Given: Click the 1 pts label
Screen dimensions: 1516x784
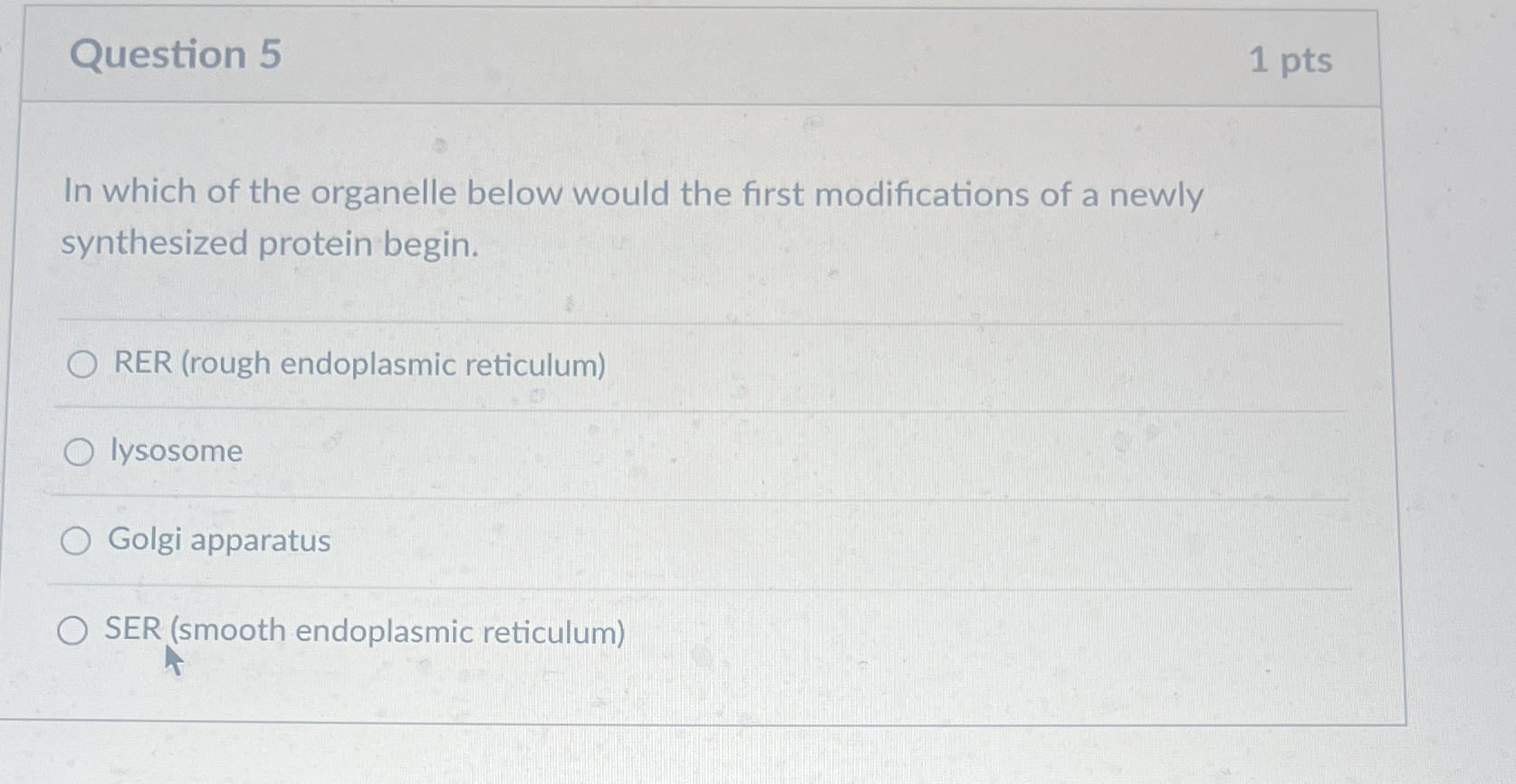Looking at the screenshot, I should click(1291, 57).
